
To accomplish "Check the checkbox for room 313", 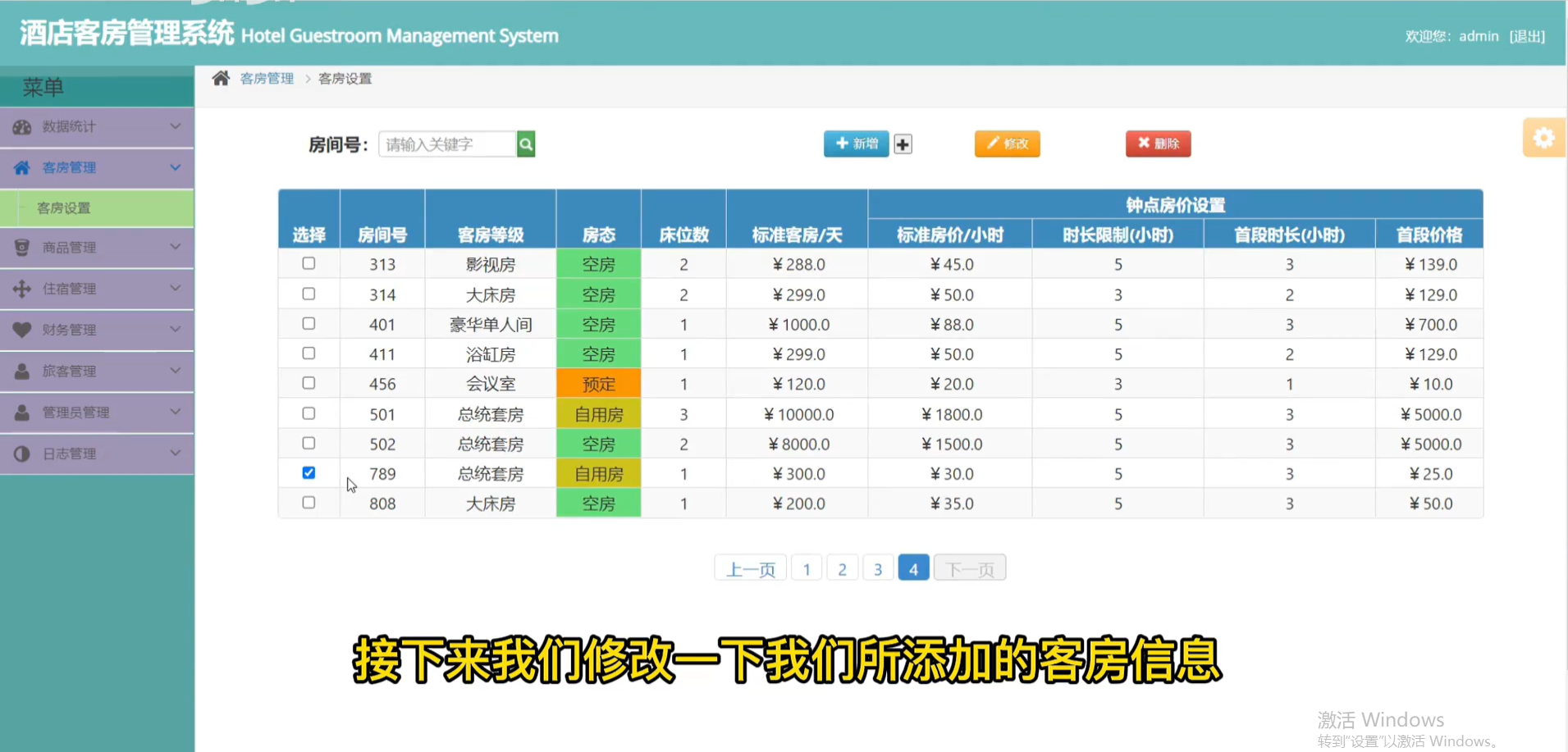I will (309, 263).
